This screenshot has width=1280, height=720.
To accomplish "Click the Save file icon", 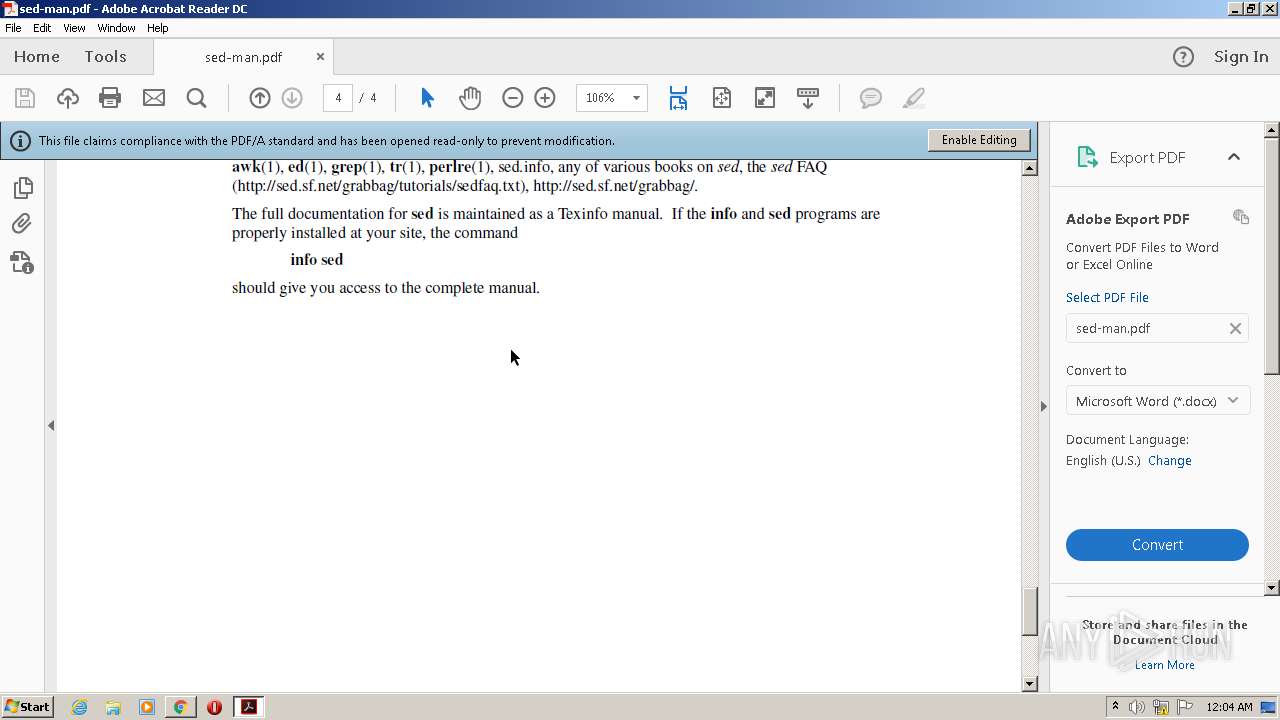I will point(25,98).
